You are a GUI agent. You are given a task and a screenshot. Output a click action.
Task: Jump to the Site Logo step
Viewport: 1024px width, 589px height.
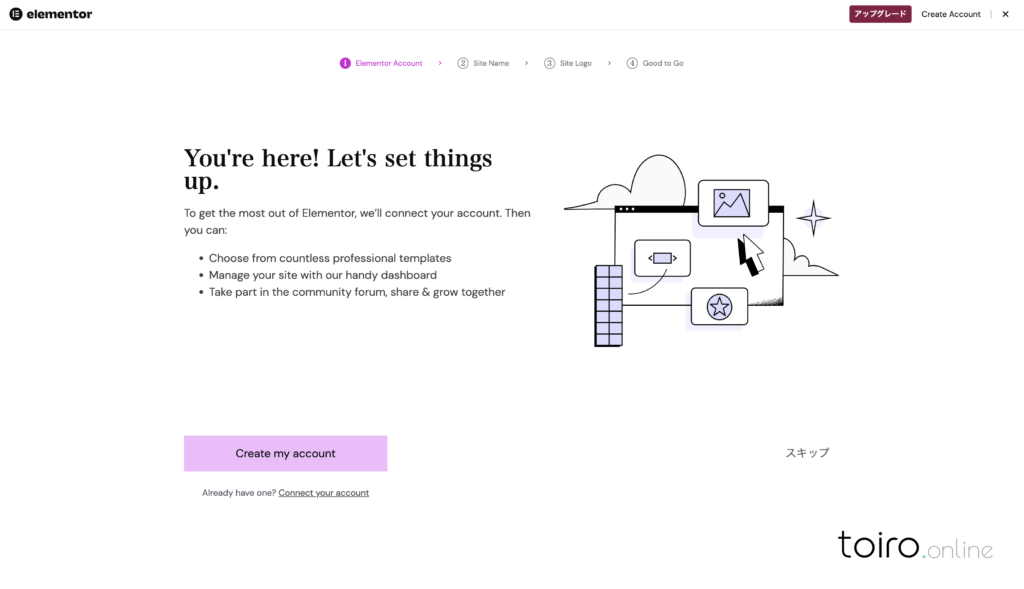(575, 63)
